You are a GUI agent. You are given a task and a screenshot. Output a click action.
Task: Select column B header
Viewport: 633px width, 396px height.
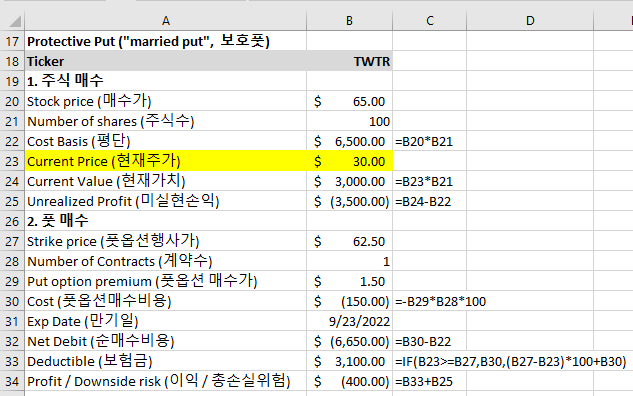[x=349, y=21]
